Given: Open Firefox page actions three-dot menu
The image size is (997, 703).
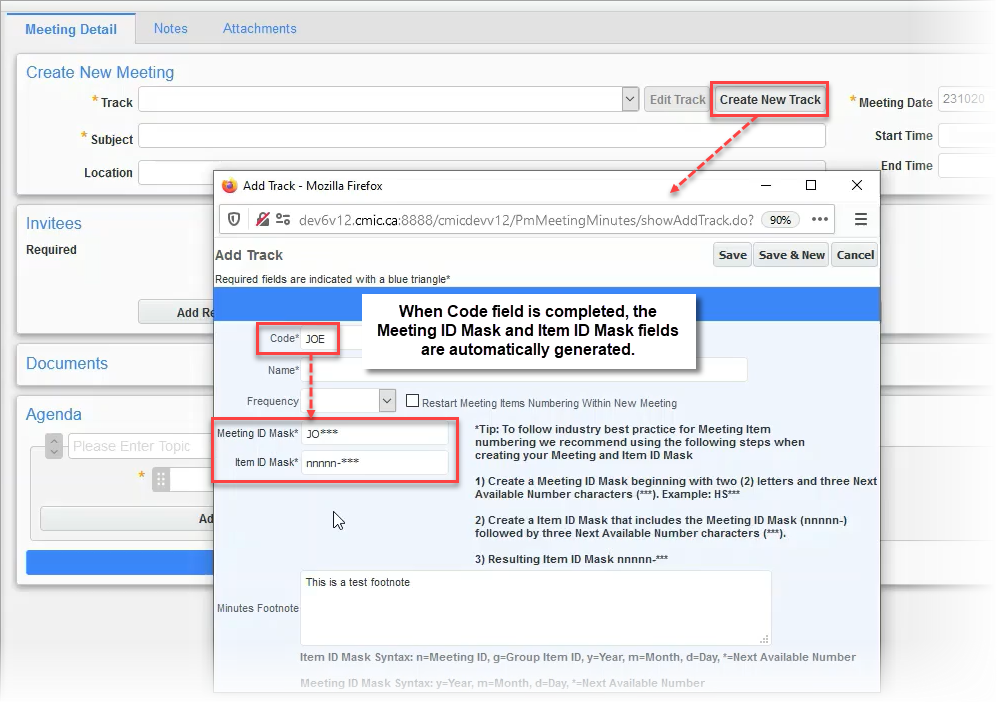Looking at the screenshot, I should [820, 219].
